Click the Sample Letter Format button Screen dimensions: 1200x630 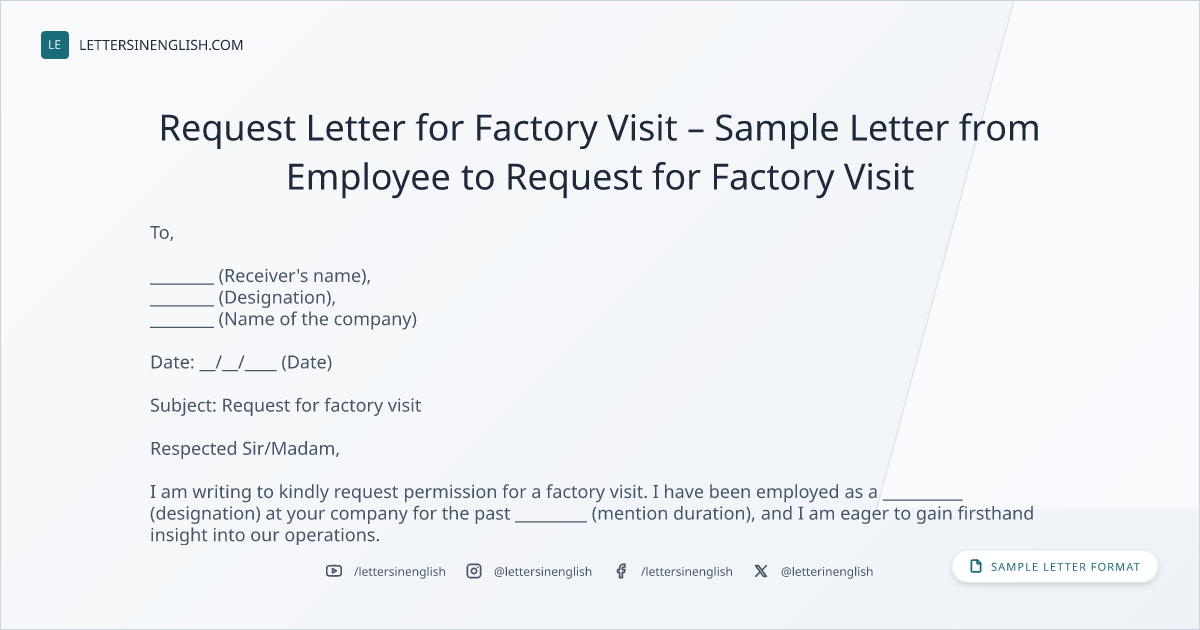coord(1055,566)
